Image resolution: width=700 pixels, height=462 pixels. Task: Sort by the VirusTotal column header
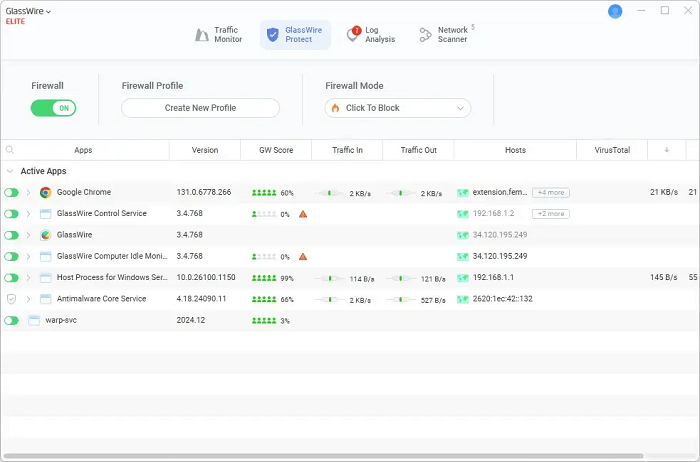coord(612,150)
